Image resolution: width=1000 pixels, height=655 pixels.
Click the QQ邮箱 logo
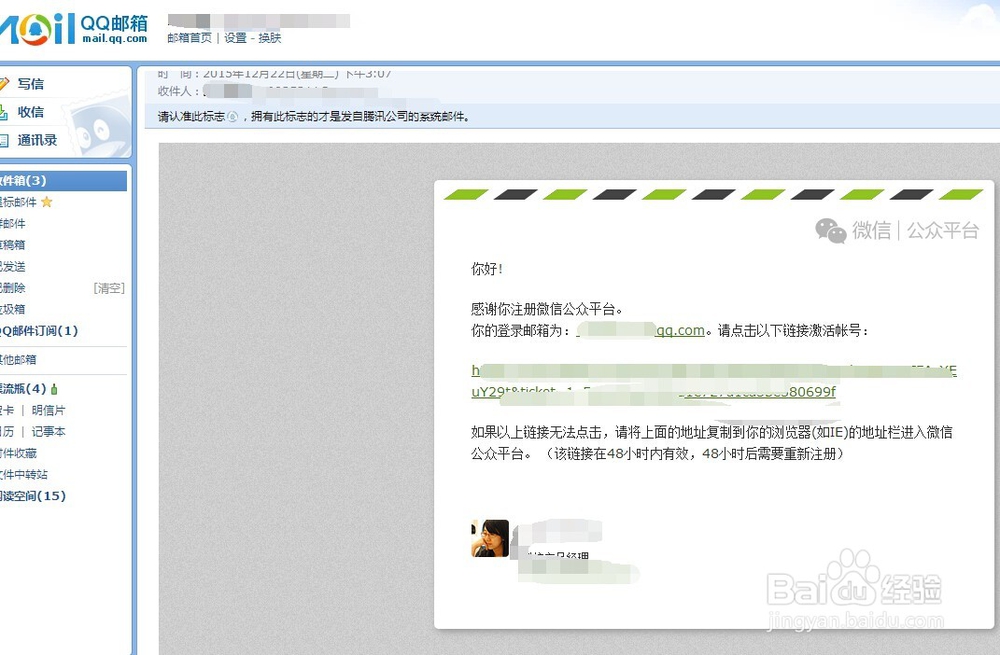click(x=74, y=29)
